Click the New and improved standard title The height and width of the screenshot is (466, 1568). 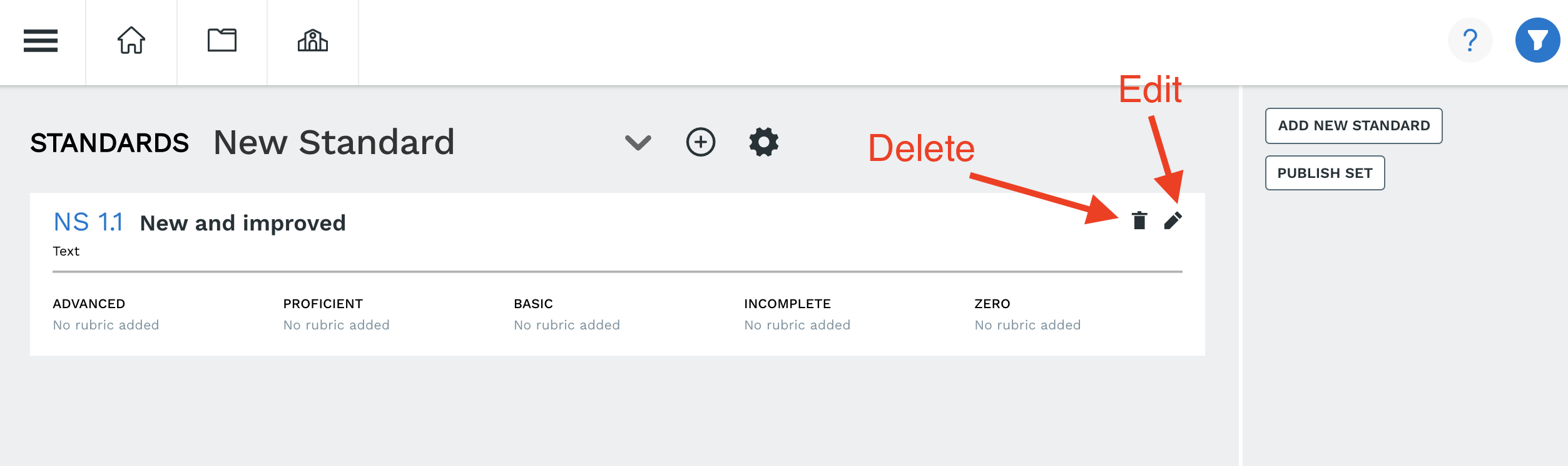243,223
